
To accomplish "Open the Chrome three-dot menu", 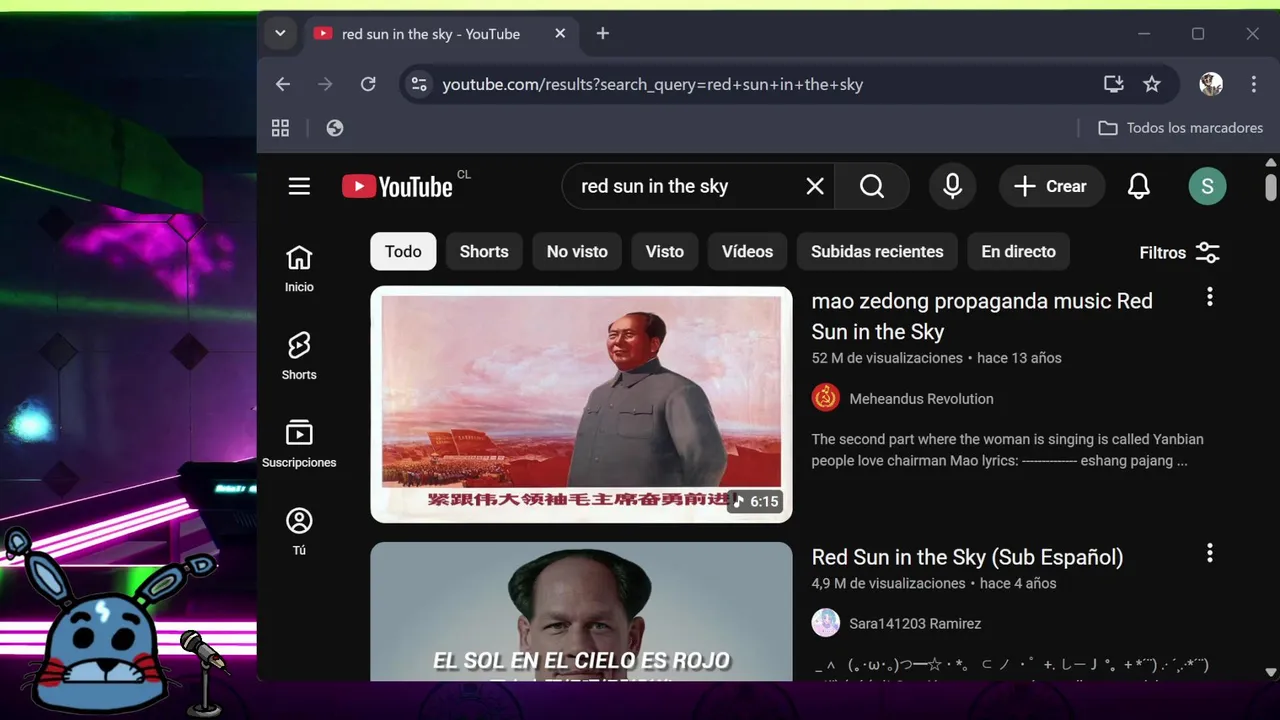I will (x=1253, y=84).
